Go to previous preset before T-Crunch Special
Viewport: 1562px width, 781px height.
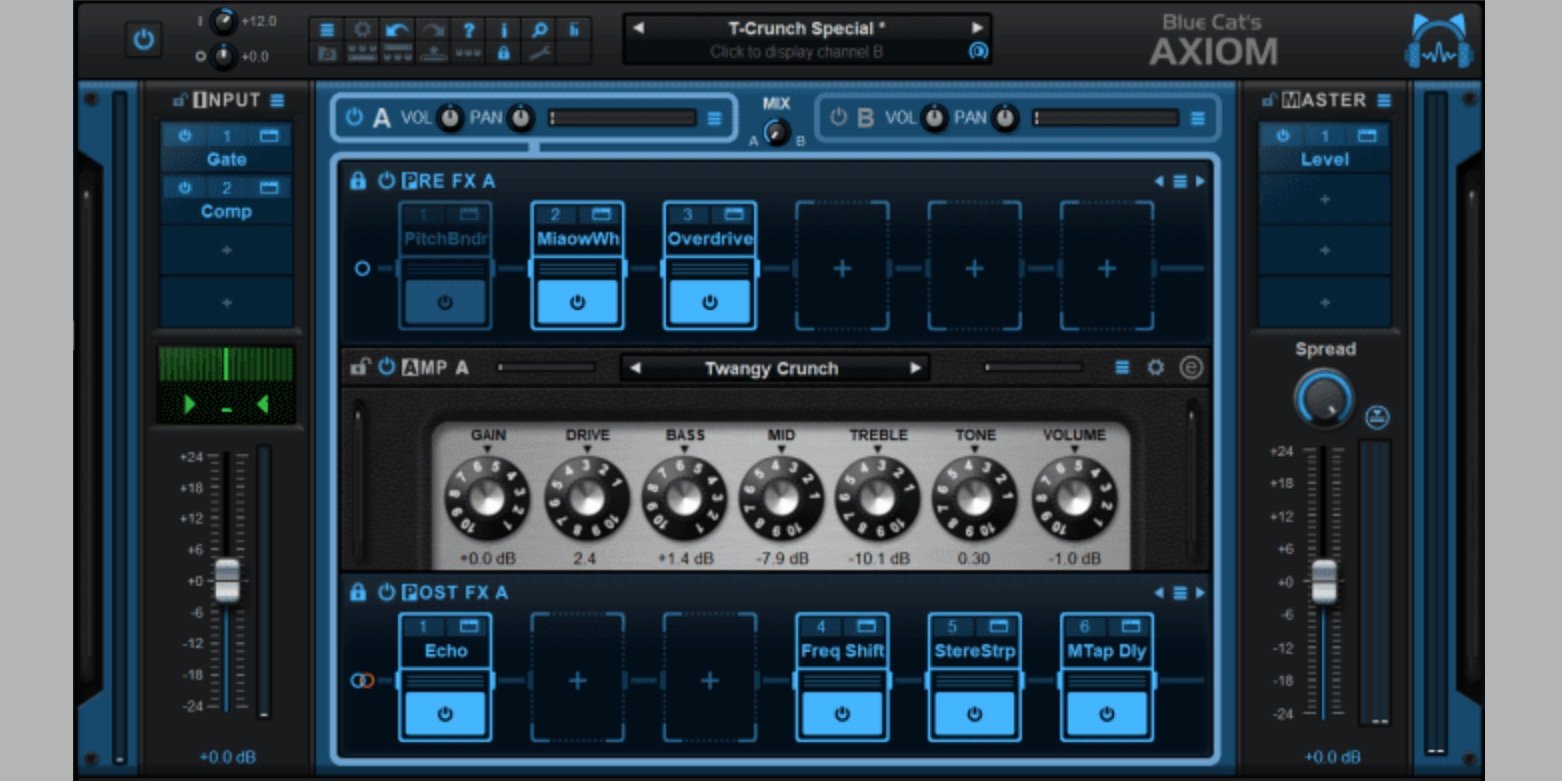[x=639, y=28]
